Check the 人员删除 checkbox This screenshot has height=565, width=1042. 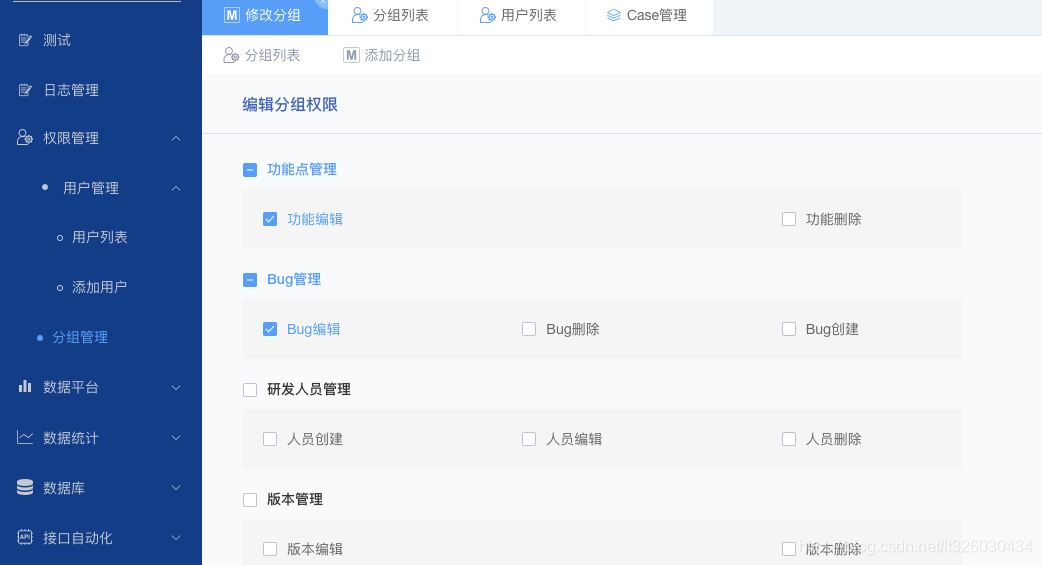(789, 439)
